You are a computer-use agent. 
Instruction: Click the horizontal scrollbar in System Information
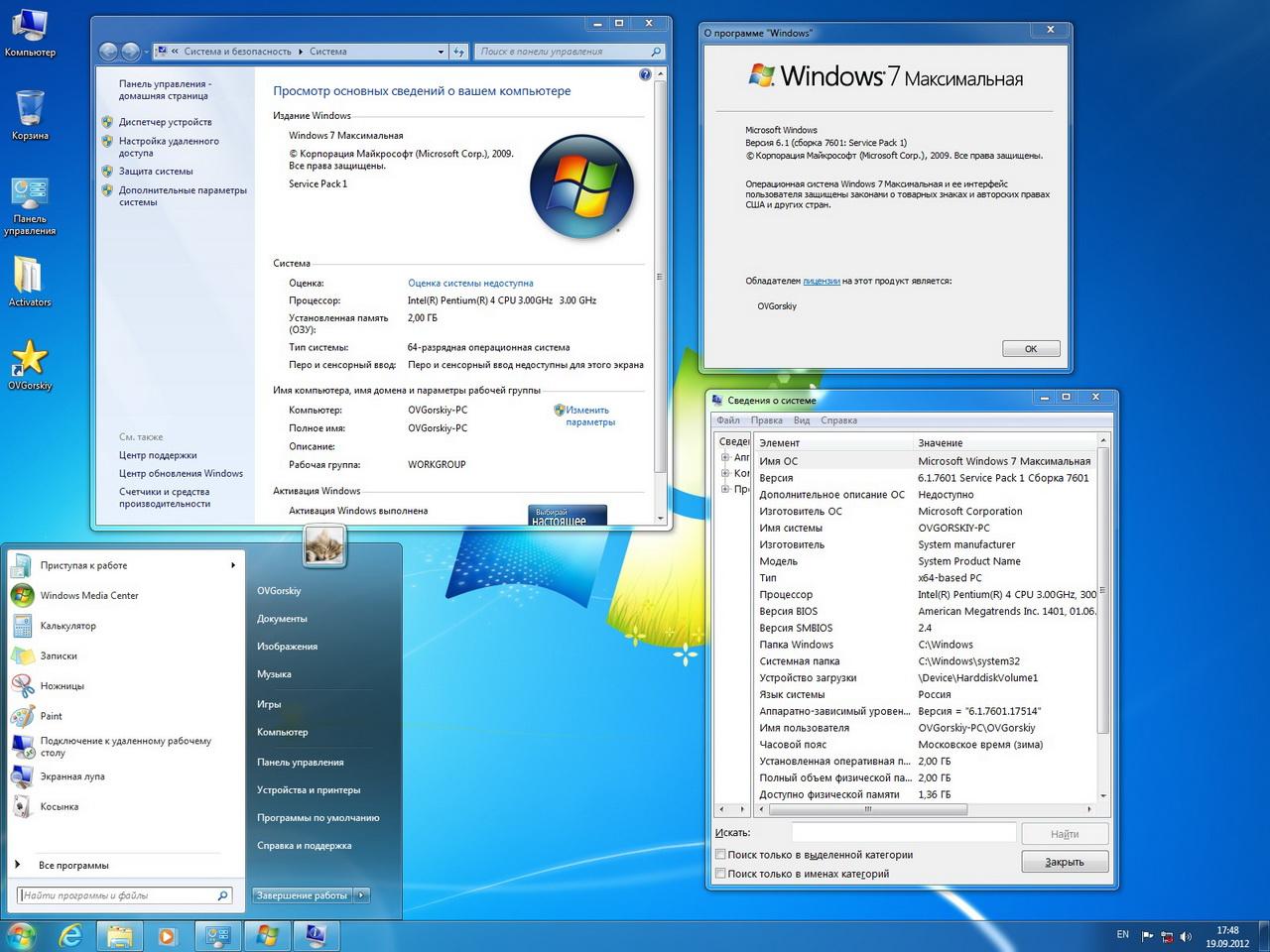pos(867,809)
